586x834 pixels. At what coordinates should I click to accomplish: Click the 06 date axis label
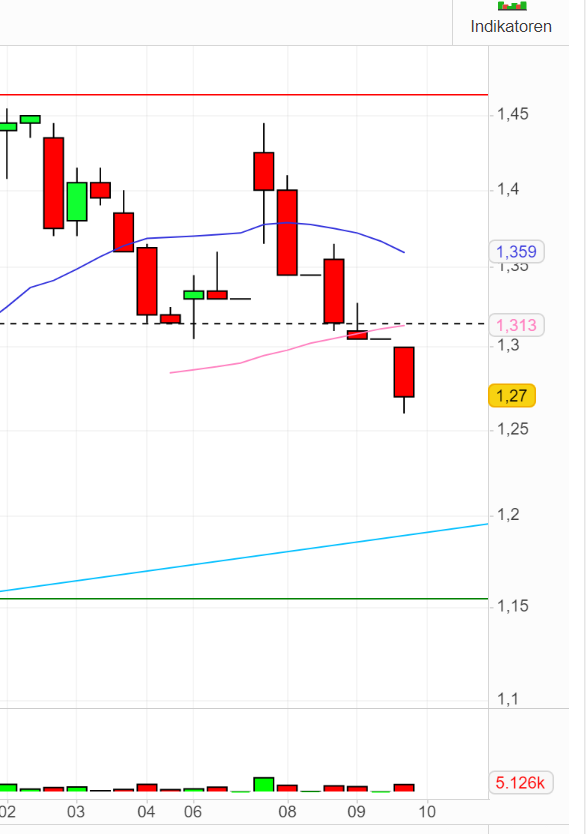(x=193, y=812)
